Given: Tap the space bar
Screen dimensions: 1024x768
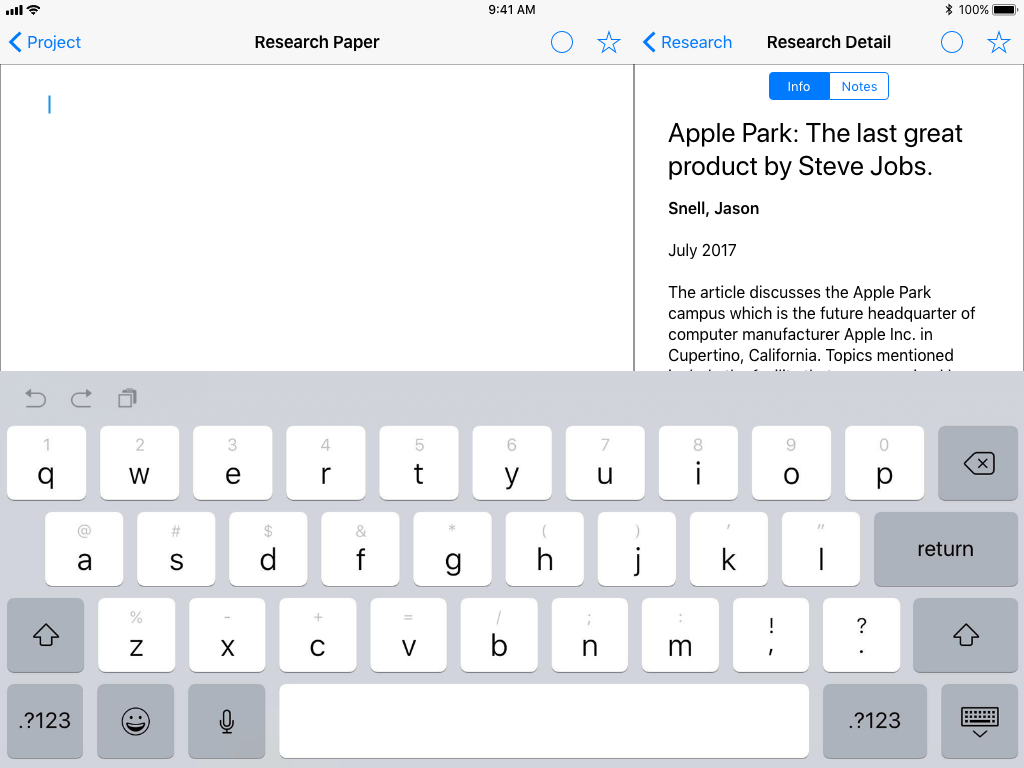Looking at the screenshot, I should pyautogui.click(x=544, y=721).
